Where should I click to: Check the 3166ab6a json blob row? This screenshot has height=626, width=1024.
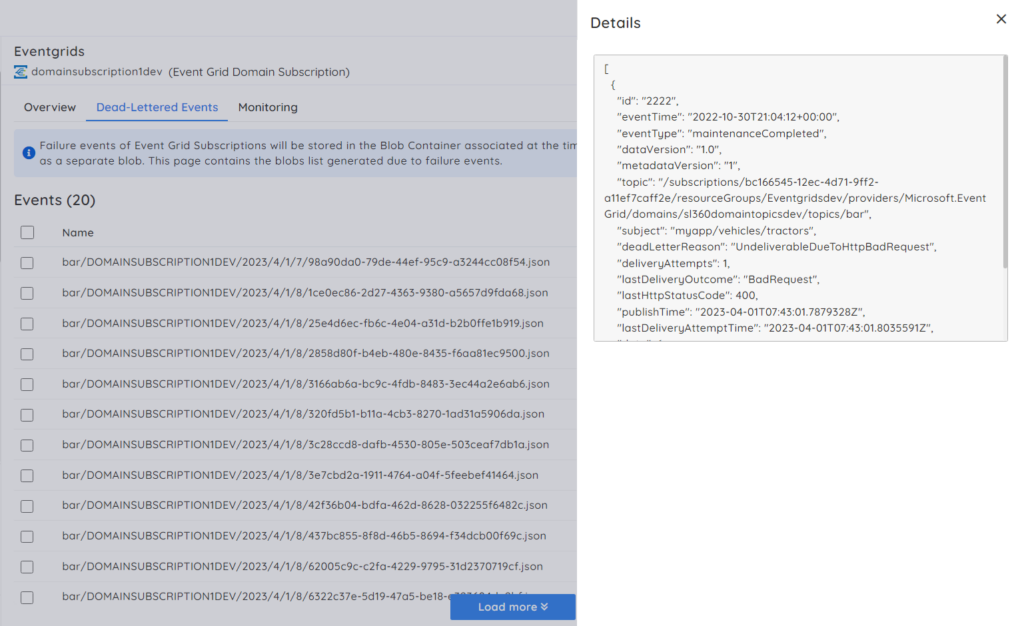pos(27,384)
